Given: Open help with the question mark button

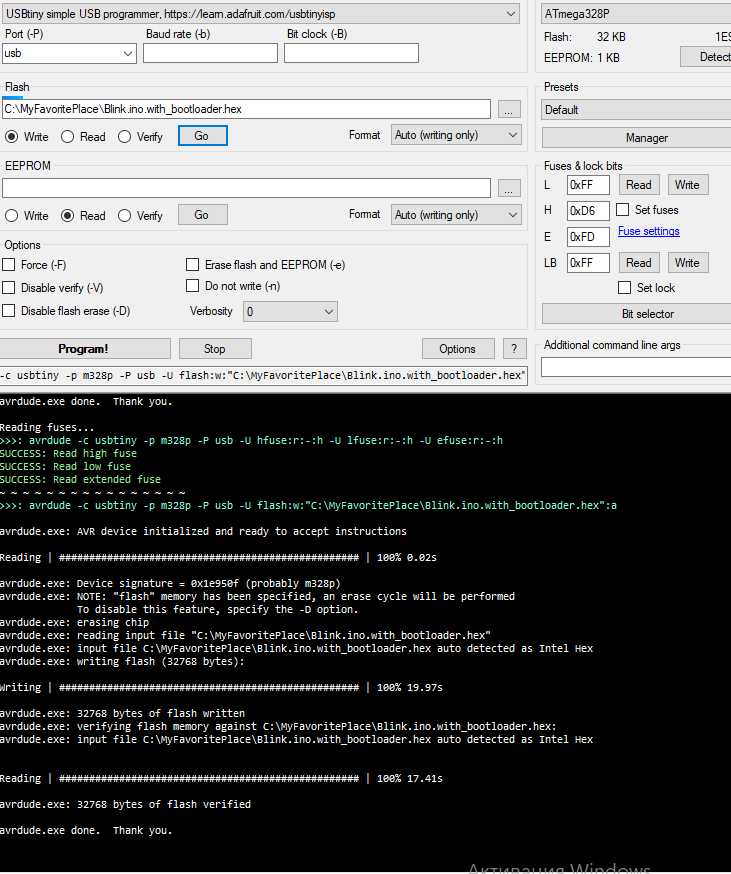Looking at the screenshot, I should 514,348.
